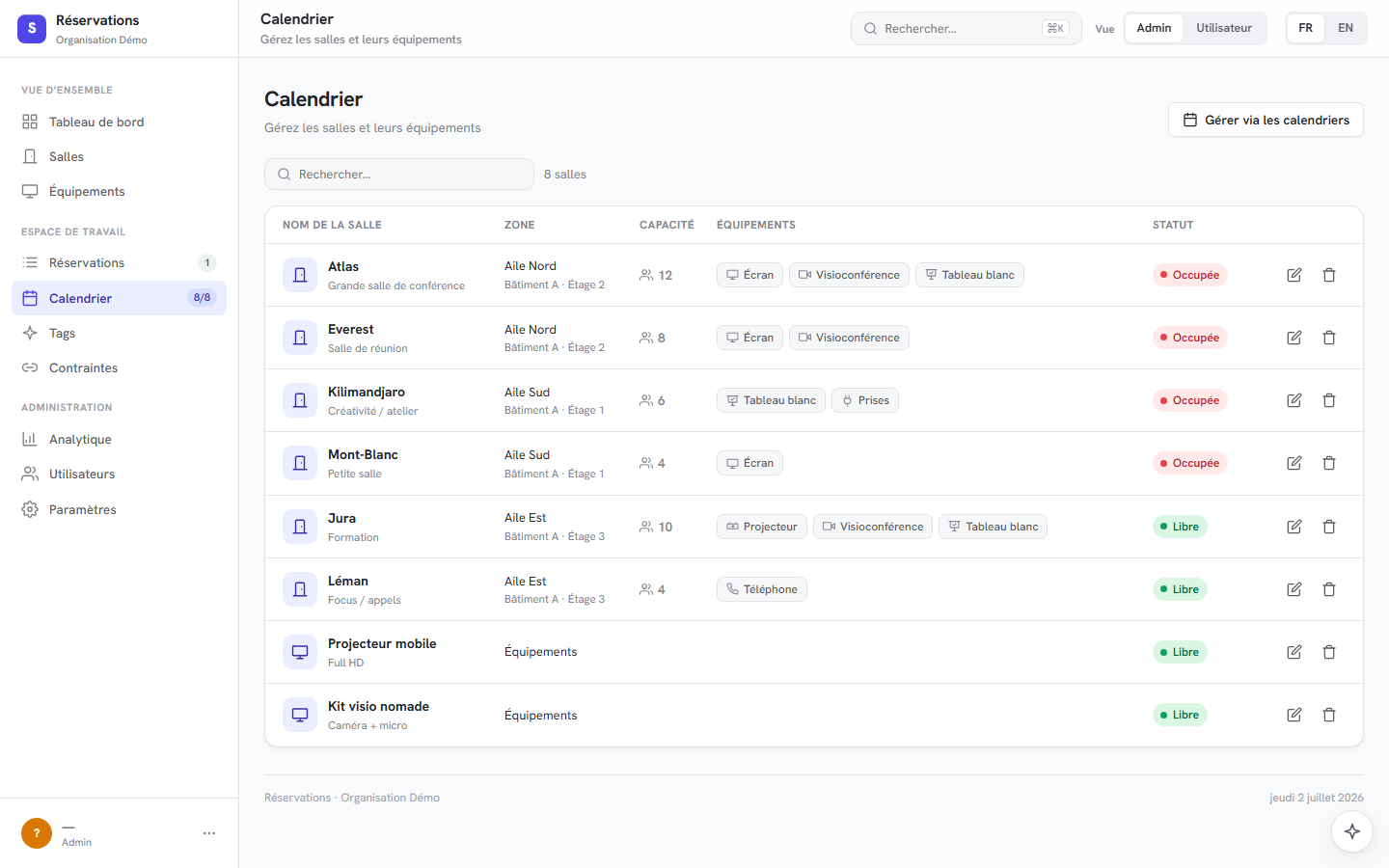Click the 8 salles count label
Screen dimensions: 1389x868
[565, 175]
